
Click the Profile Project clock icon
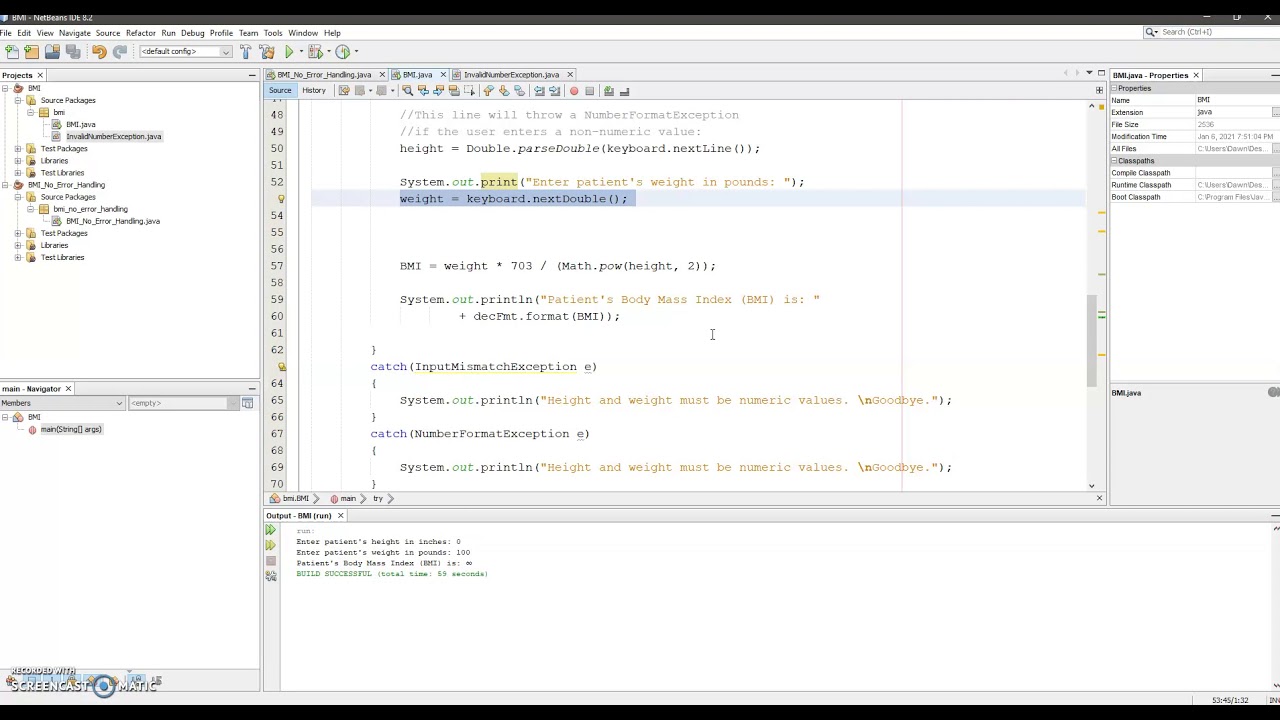tap(343, 52)
